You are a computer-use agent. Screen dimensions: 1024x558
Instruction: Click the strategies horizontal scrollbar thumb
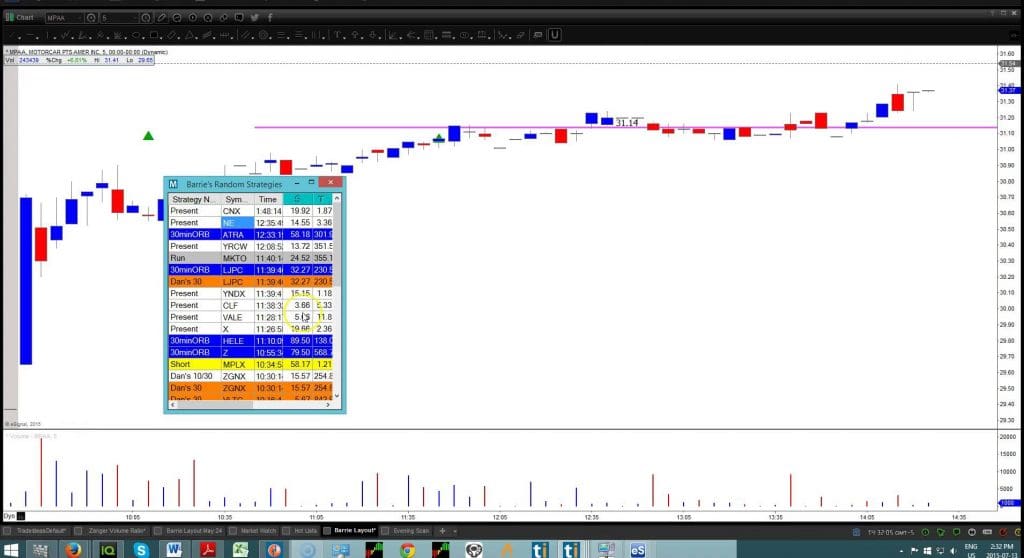[x=215, y=404]
